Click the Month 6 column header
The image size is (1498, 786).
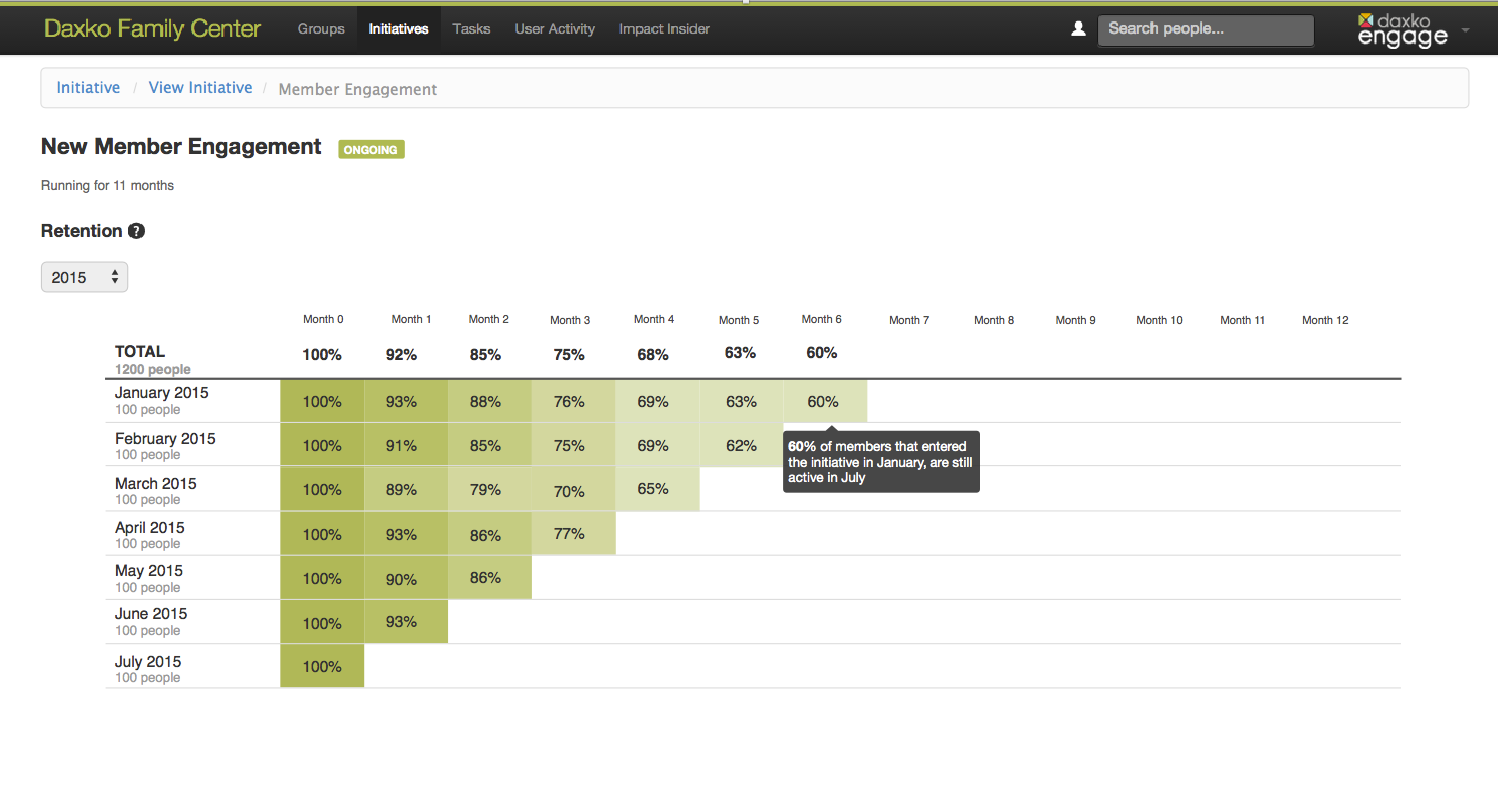pos(821,319)
